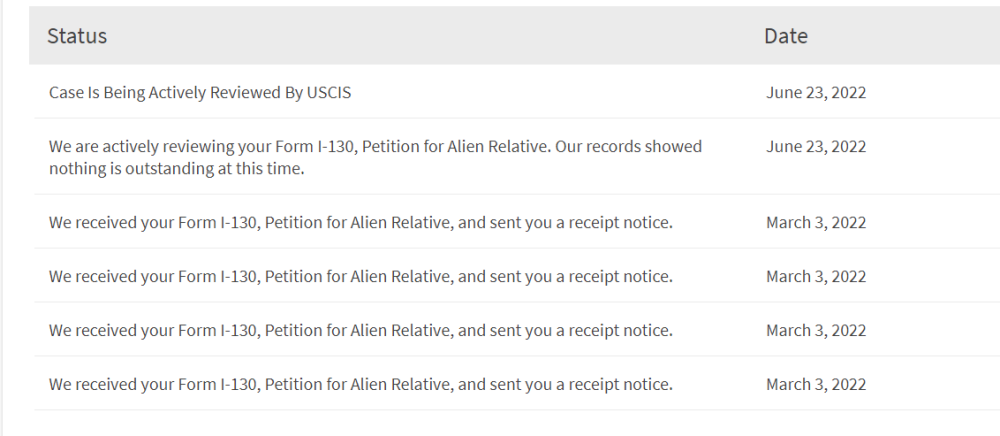Click the last March 3, 2022 date
Image resolution: width=1000 pixels, height=436 pixels.
(x=816, y=384)
